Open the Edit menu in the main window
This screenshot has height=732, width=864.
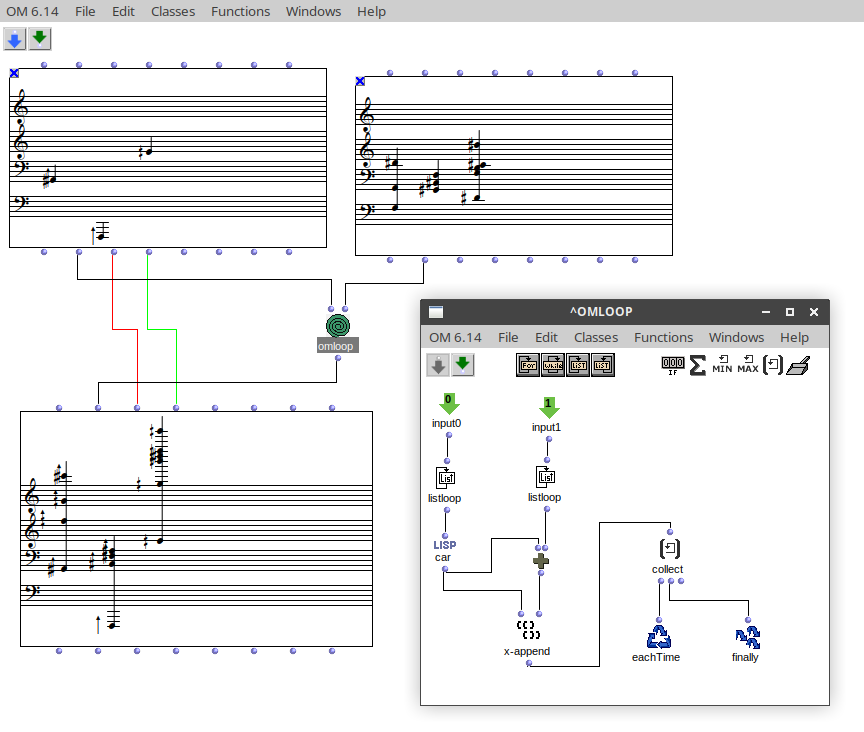pyautogui.click(x=123, y=12)
